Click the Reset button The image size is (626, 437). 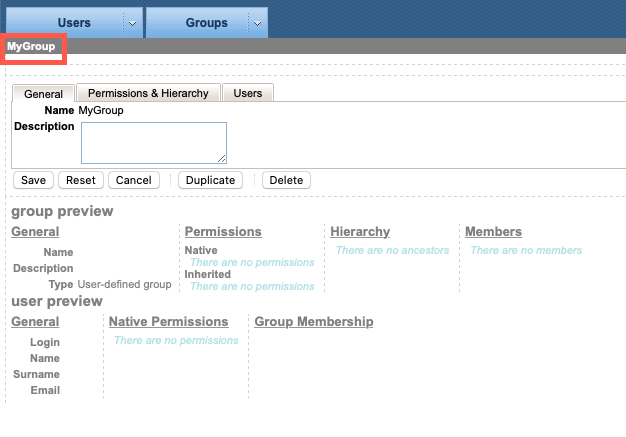pyautogui.click(x=81, y=180)
